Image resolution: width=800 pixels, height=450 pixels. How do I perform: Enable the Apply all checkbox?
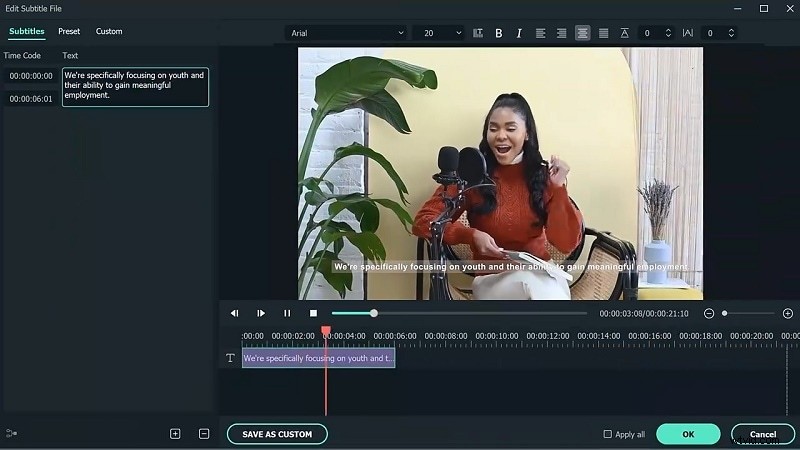608,434
